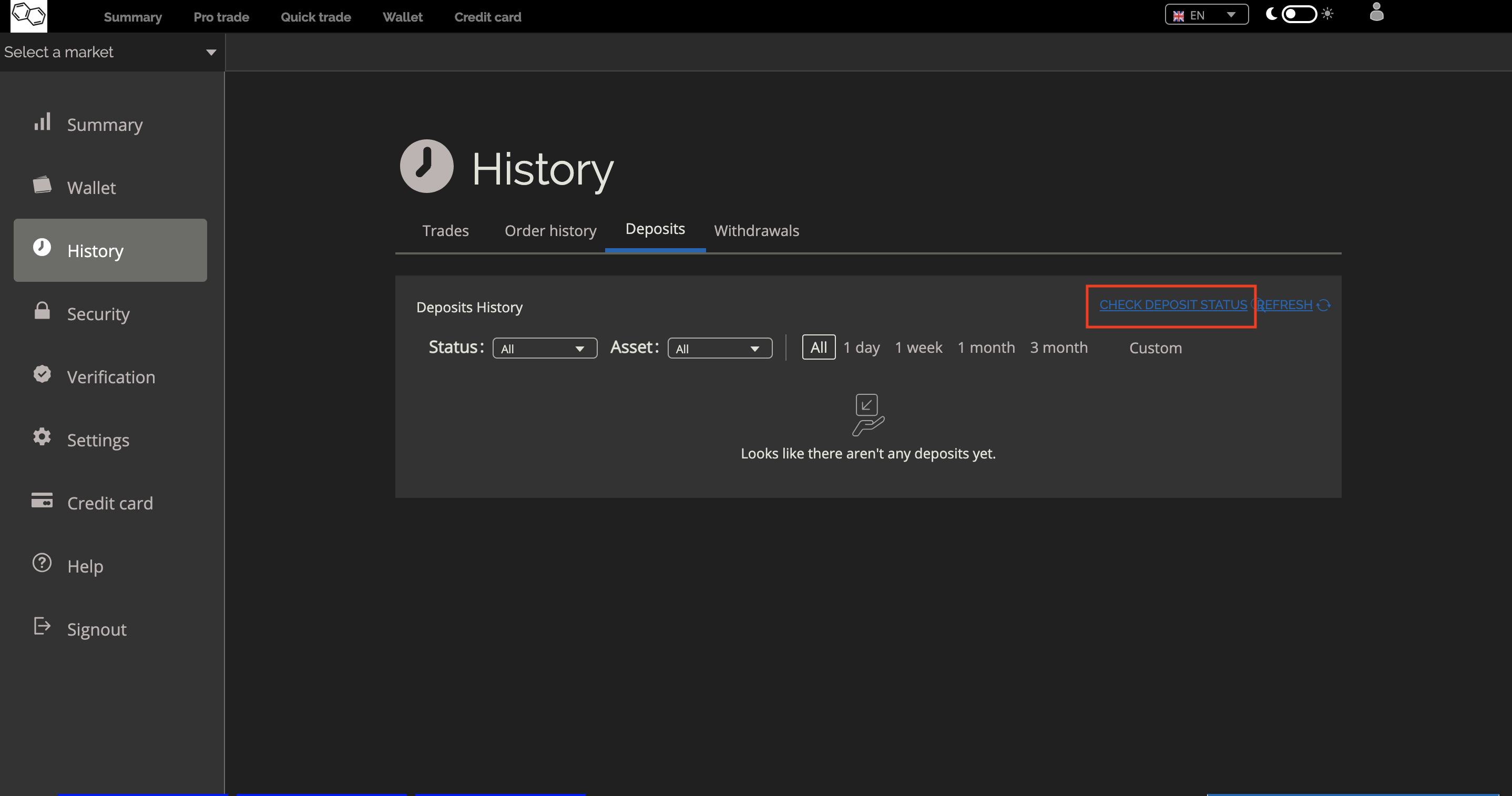Choose the Custom date range option

[x=1155, y=348]
